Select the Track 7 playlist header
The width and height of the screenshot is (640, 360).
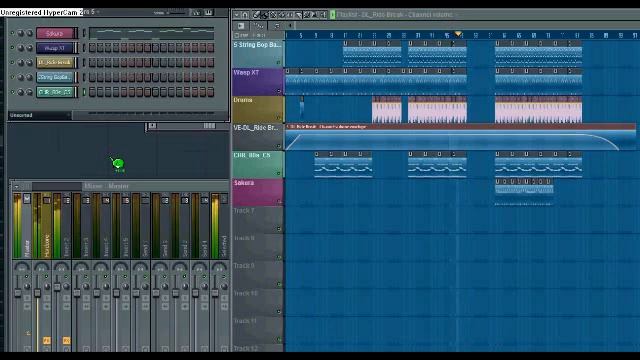click(x=258, y=220)
